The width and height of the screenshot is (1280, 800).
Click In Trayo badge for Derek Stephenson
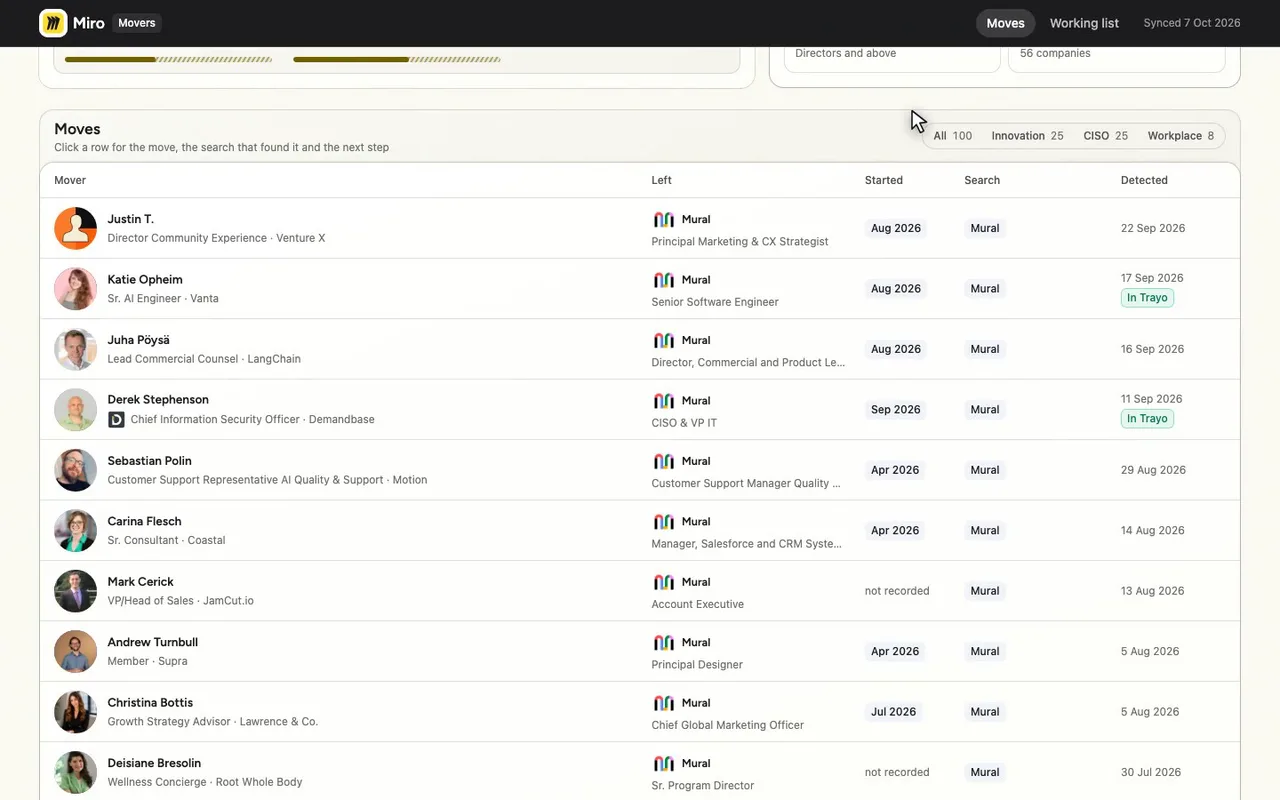(x=1147, y=419)
